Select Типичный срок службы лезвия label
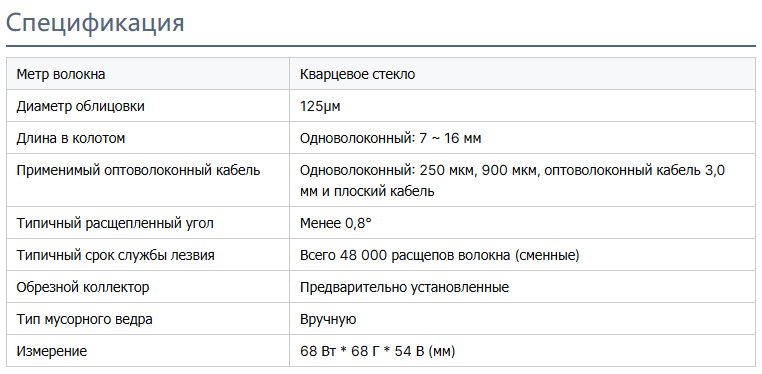The width and height of the screenshot is (762, 374). pyautogui.click(x=115, y=255)
